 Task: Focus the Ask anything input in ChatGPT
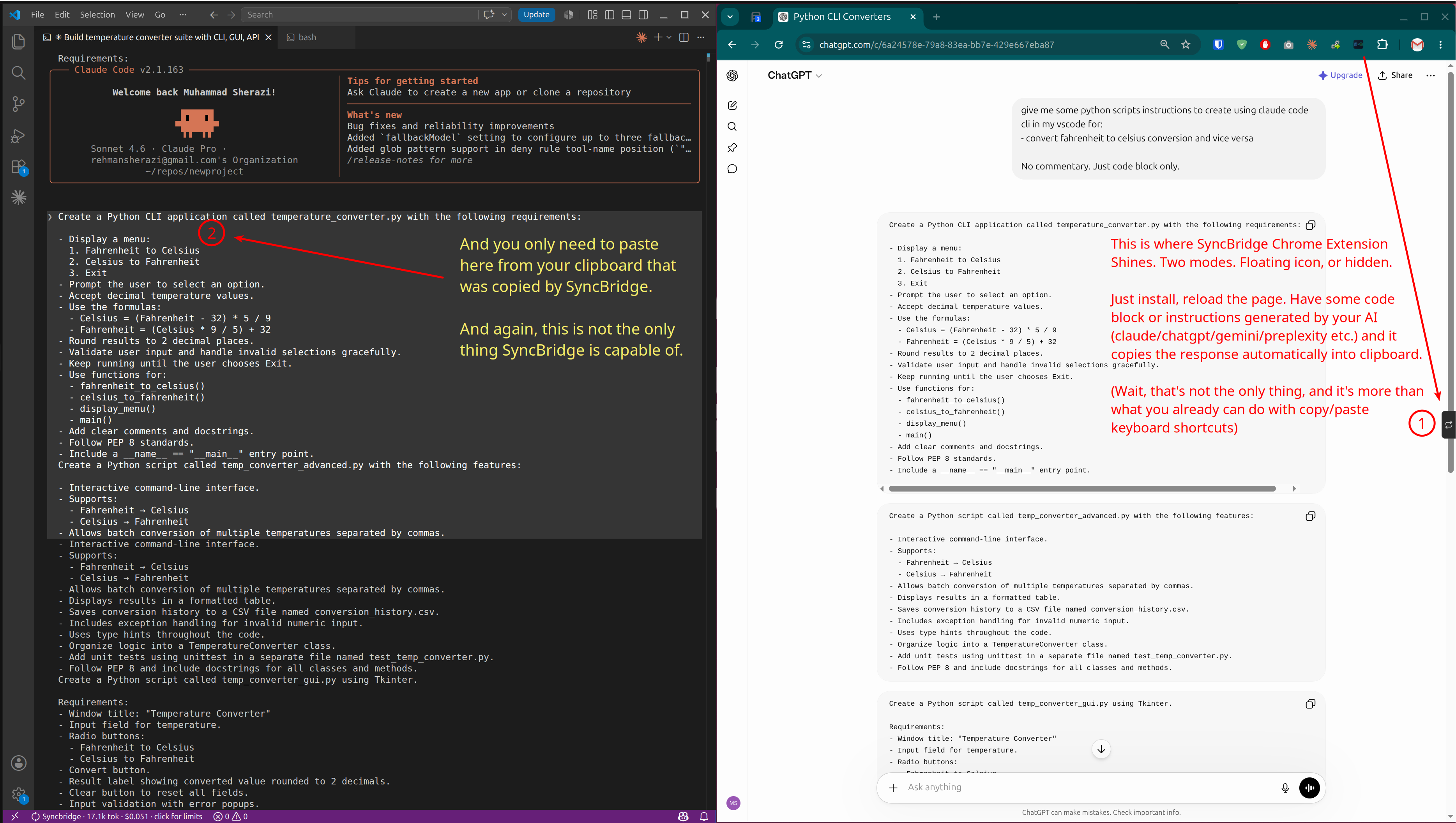[x=1086, y=788]
